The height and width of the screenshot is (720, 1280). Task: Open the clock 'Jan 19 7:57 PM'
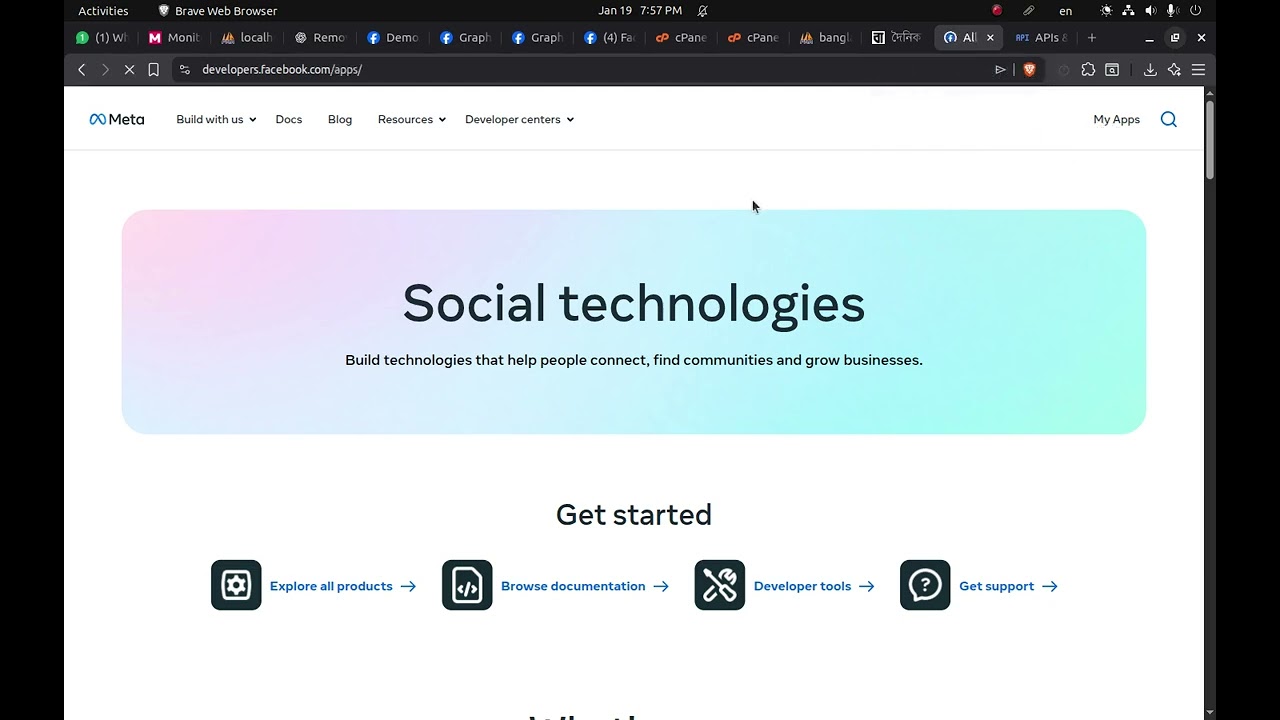640,10
